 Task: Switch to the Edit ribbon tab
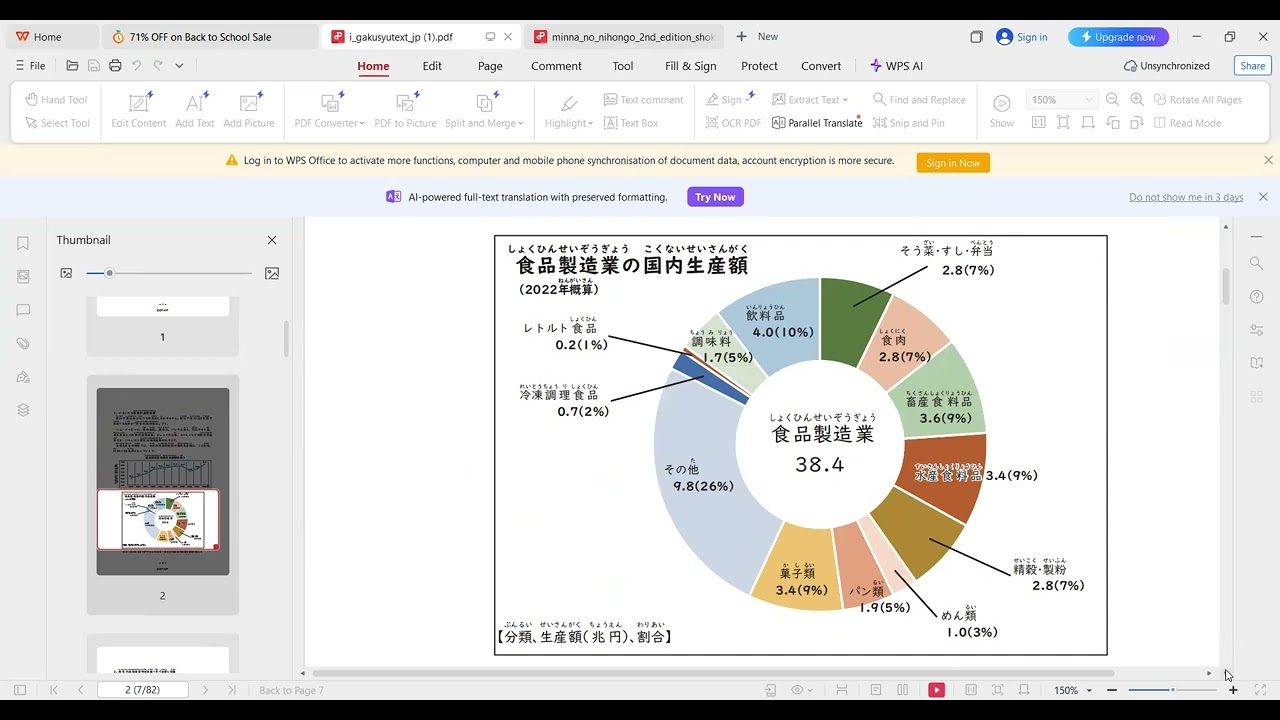432,66
